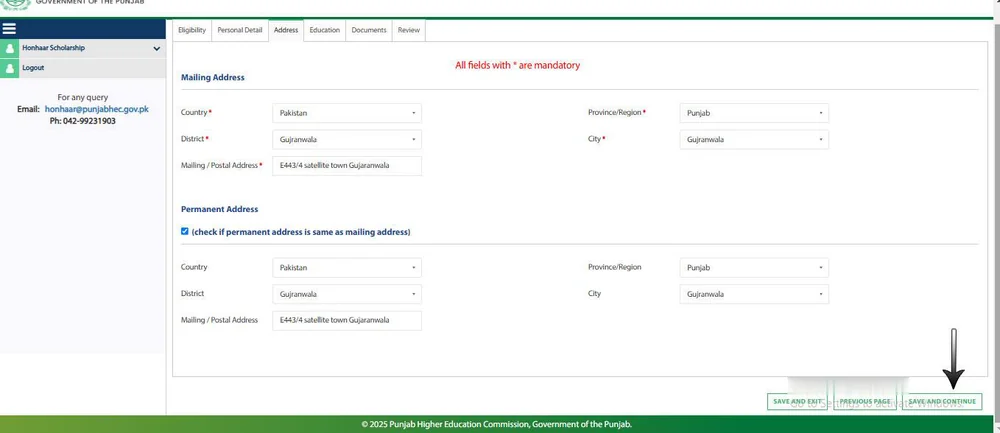Click Logout in the sidebar
1000x433 pixels.
pos(33,68)
